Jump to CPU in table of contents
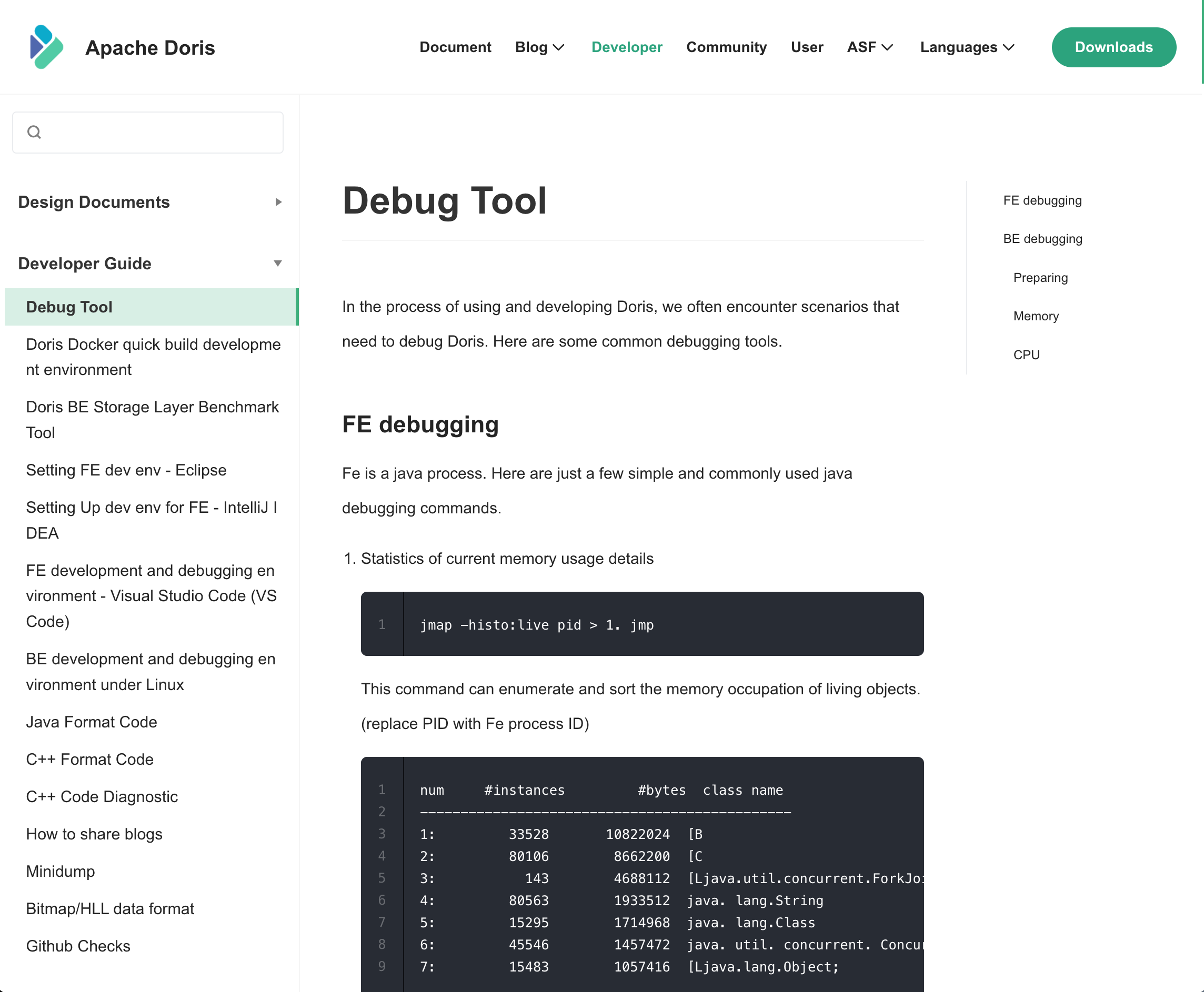Viewport: 1204px width, 992px height. [x=1026, y=355]
